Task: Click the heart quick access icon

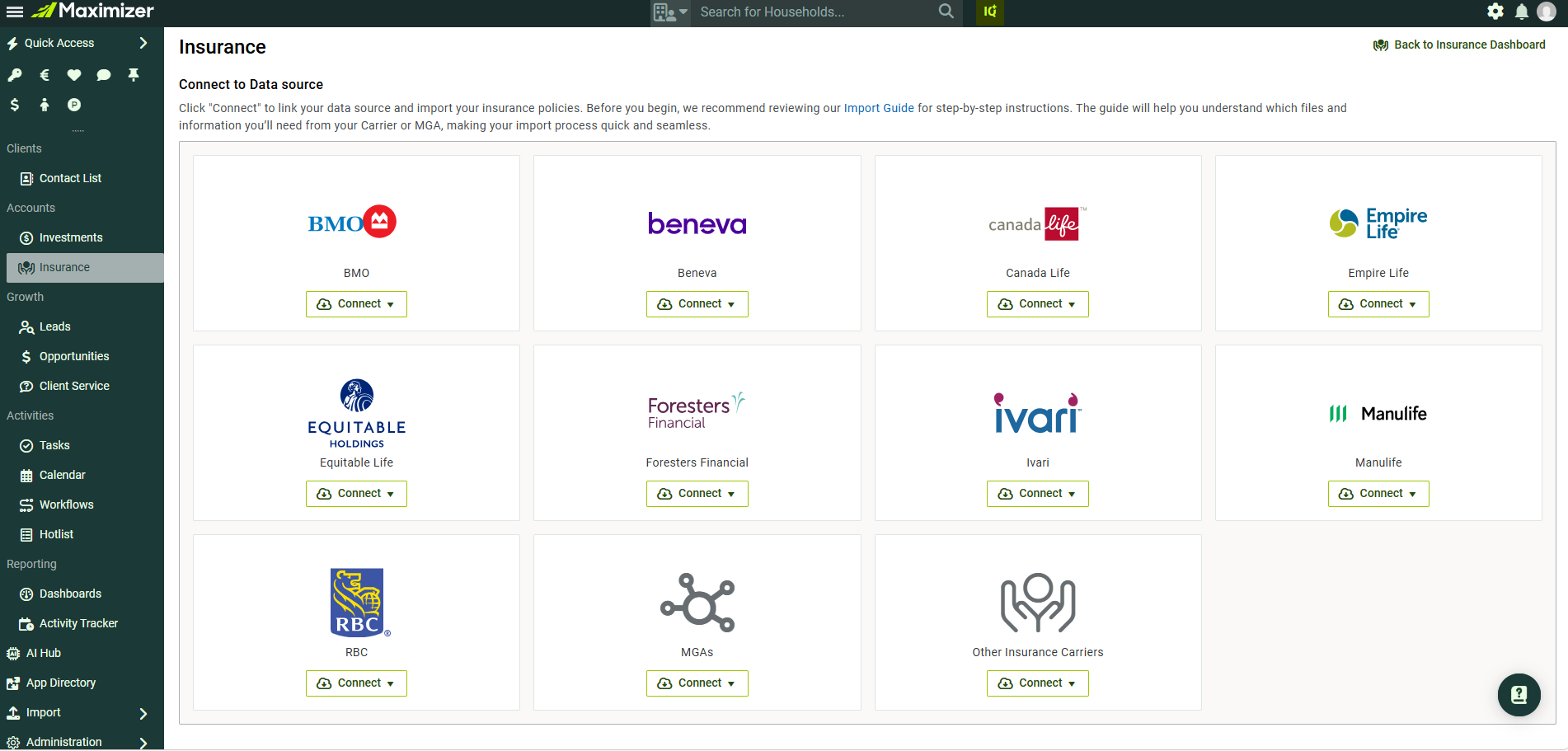Action: (74, 75)
